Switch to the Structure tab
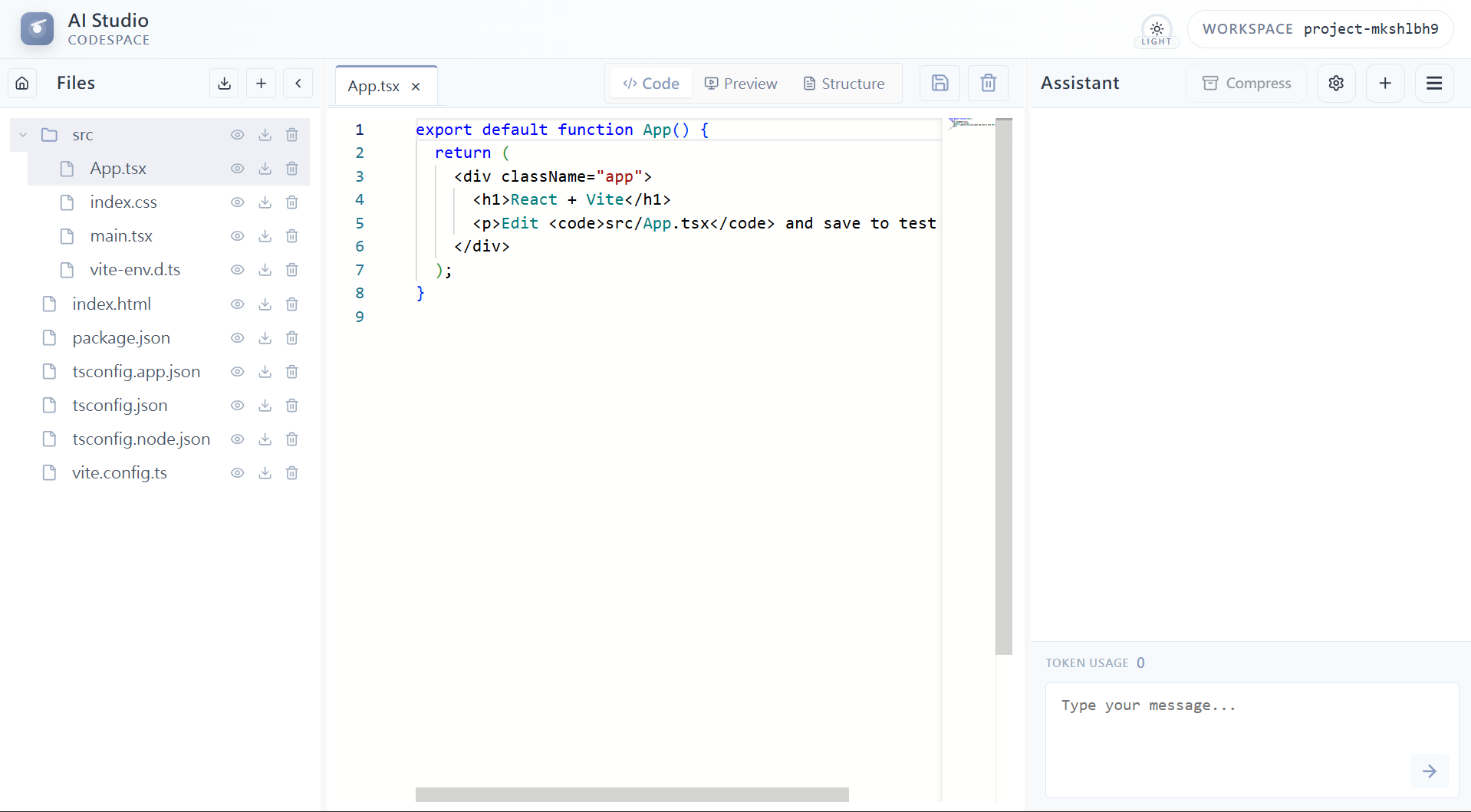The height and width of the screenshot is (812, 1471). click(844, 84)
